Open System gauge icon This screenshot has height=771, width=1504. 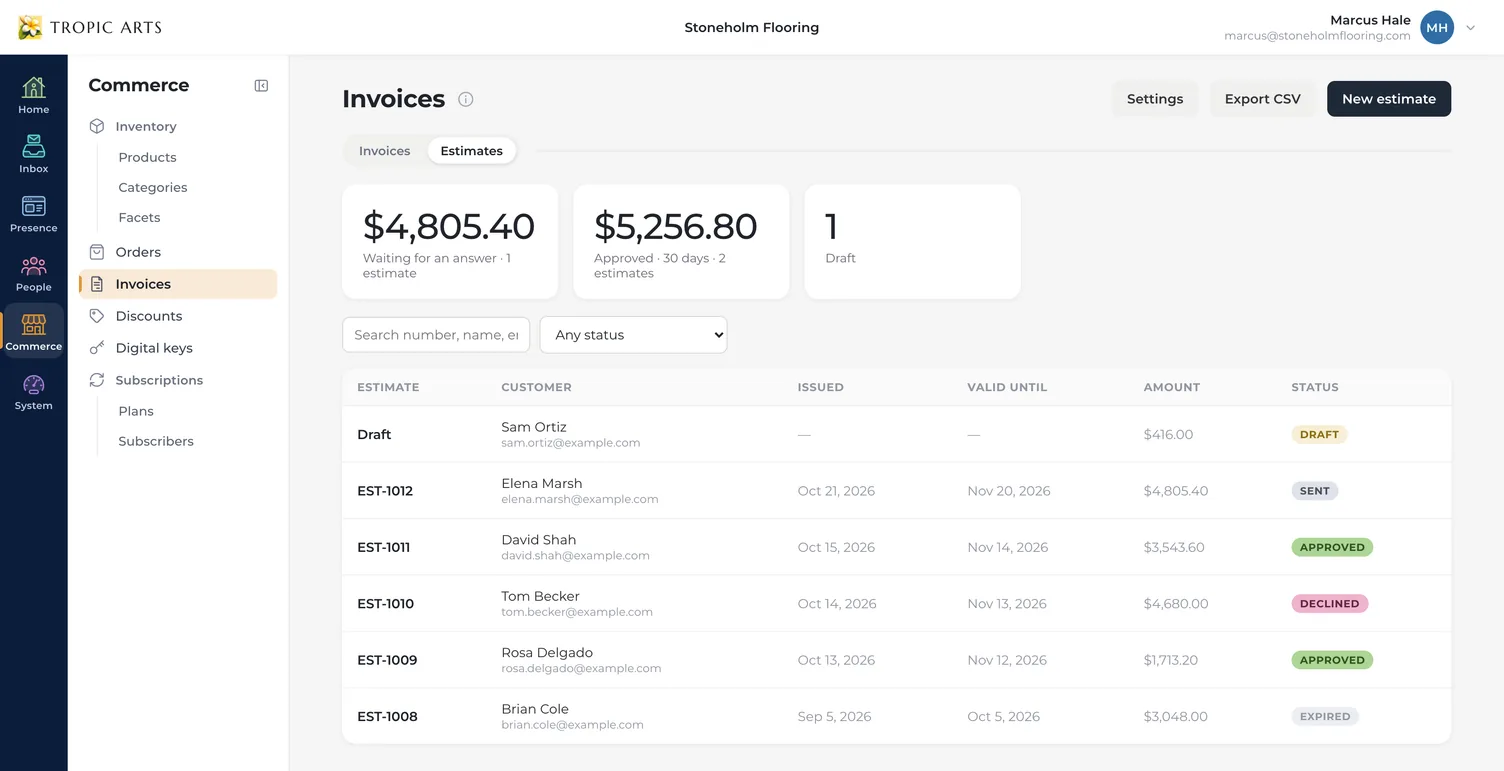(33, 392)
